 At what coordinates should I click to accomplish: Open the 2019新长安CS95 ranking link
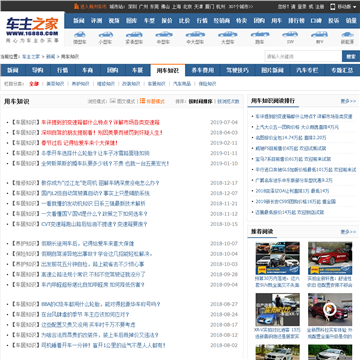point(295,202)
